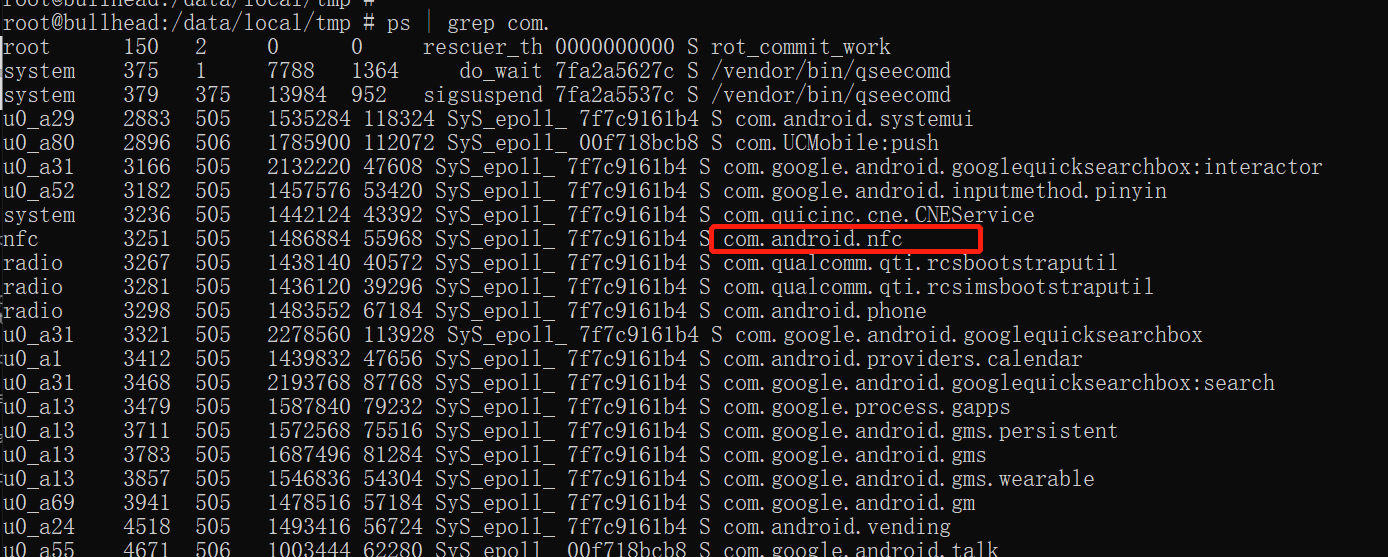Select the com.android.vending process name
The image size is (1388, 557).
click(837, 527)
